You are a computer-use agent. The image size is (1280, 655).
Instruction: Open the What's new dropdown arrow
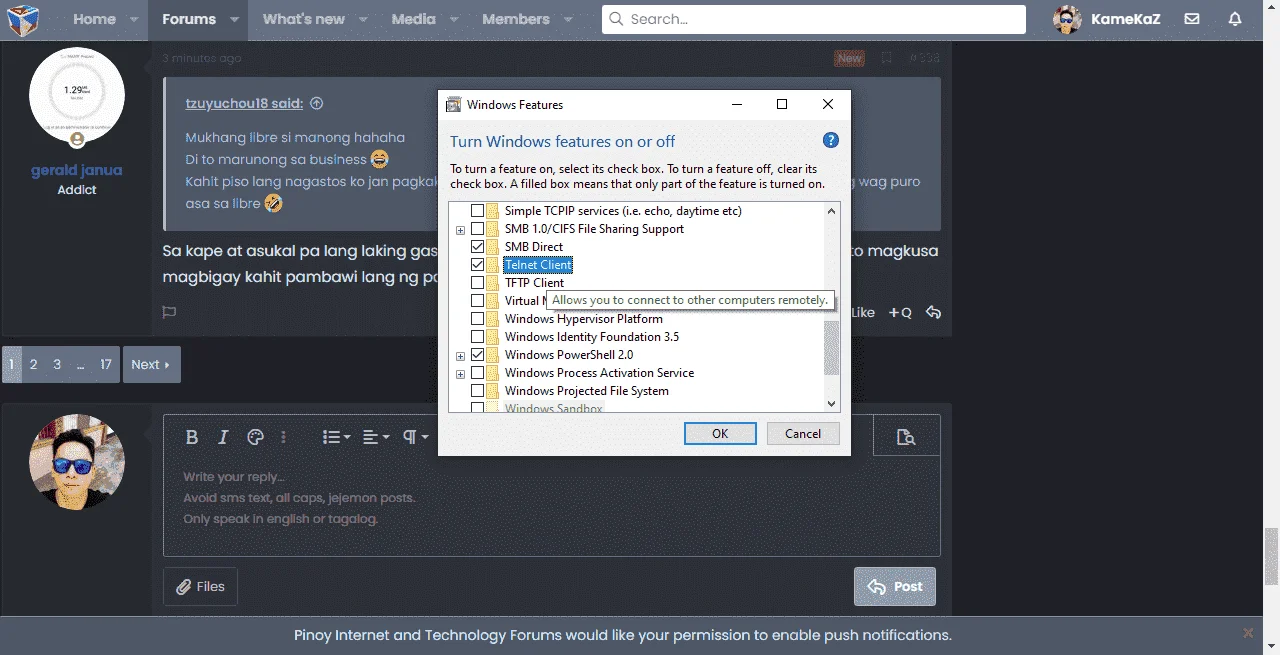point(362,19)
